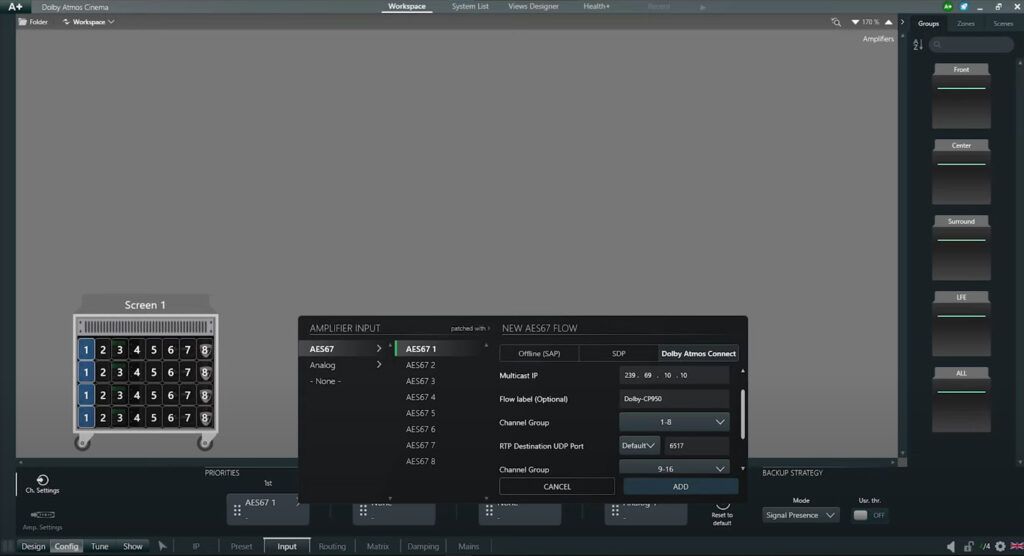This screenshot has width=1024, height=556.
Task: Open the Zones tab in side panel
Action: point(966,23)
